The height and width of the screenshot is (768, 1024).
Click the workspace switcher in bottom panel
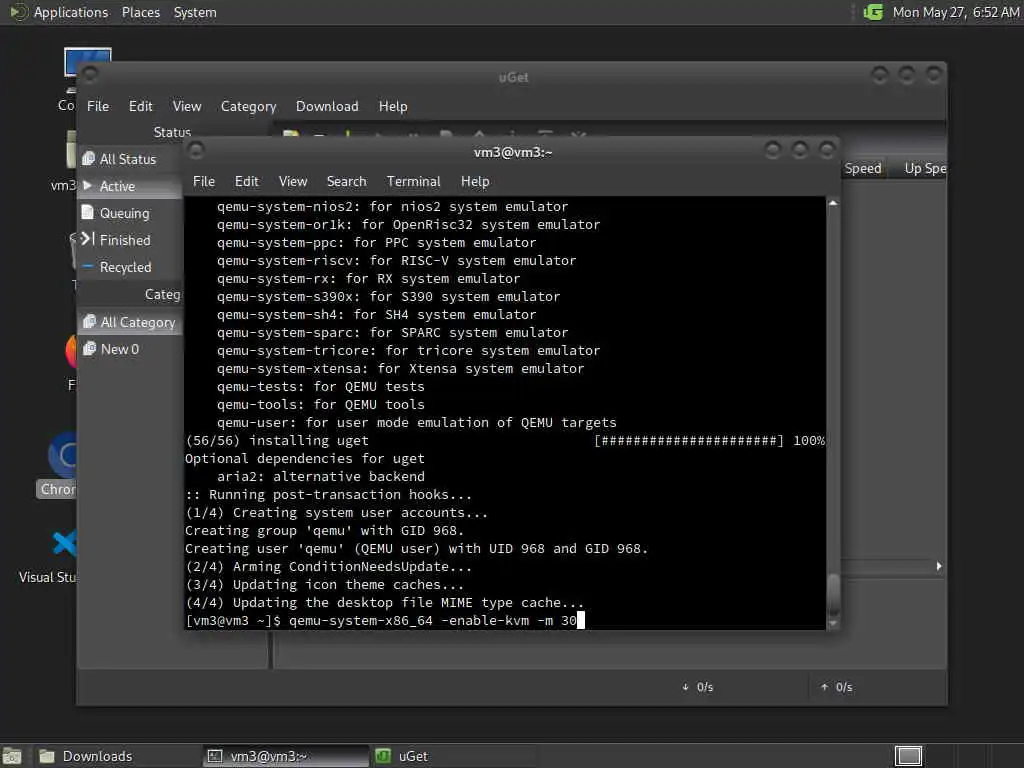[x=908, y=756]
